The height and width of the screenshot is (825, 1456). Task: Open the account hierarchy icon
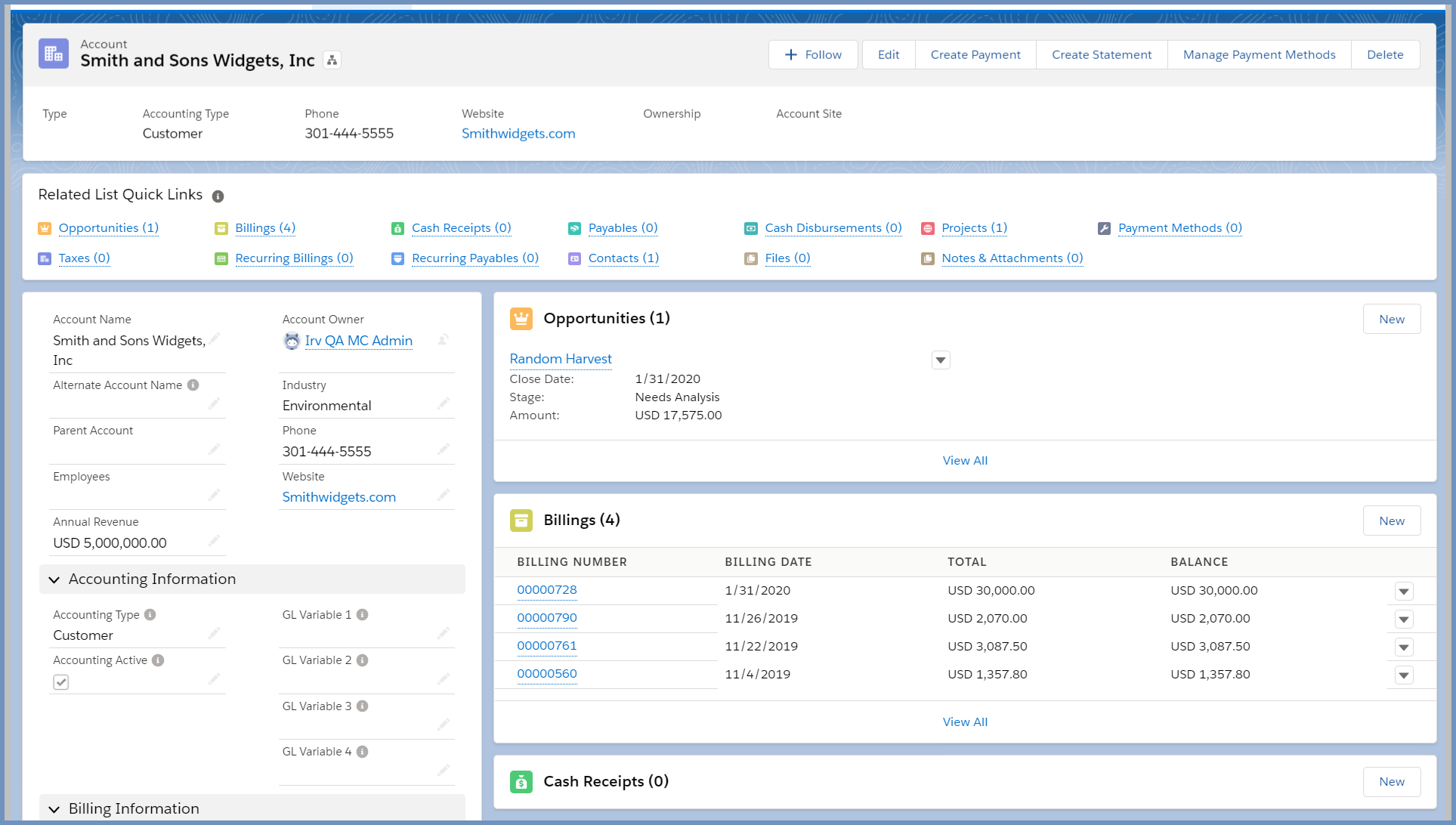(332, 60)
